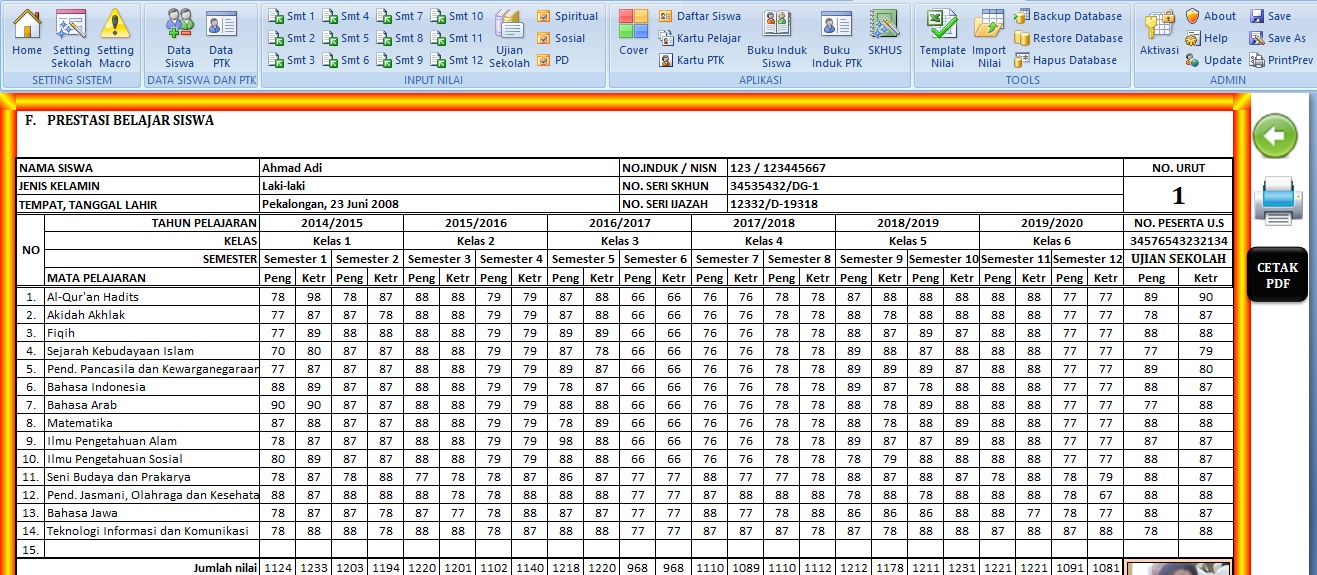Open Data PTK
Image resolution: width=1317 pixels, height=575 pixels.
221,38
